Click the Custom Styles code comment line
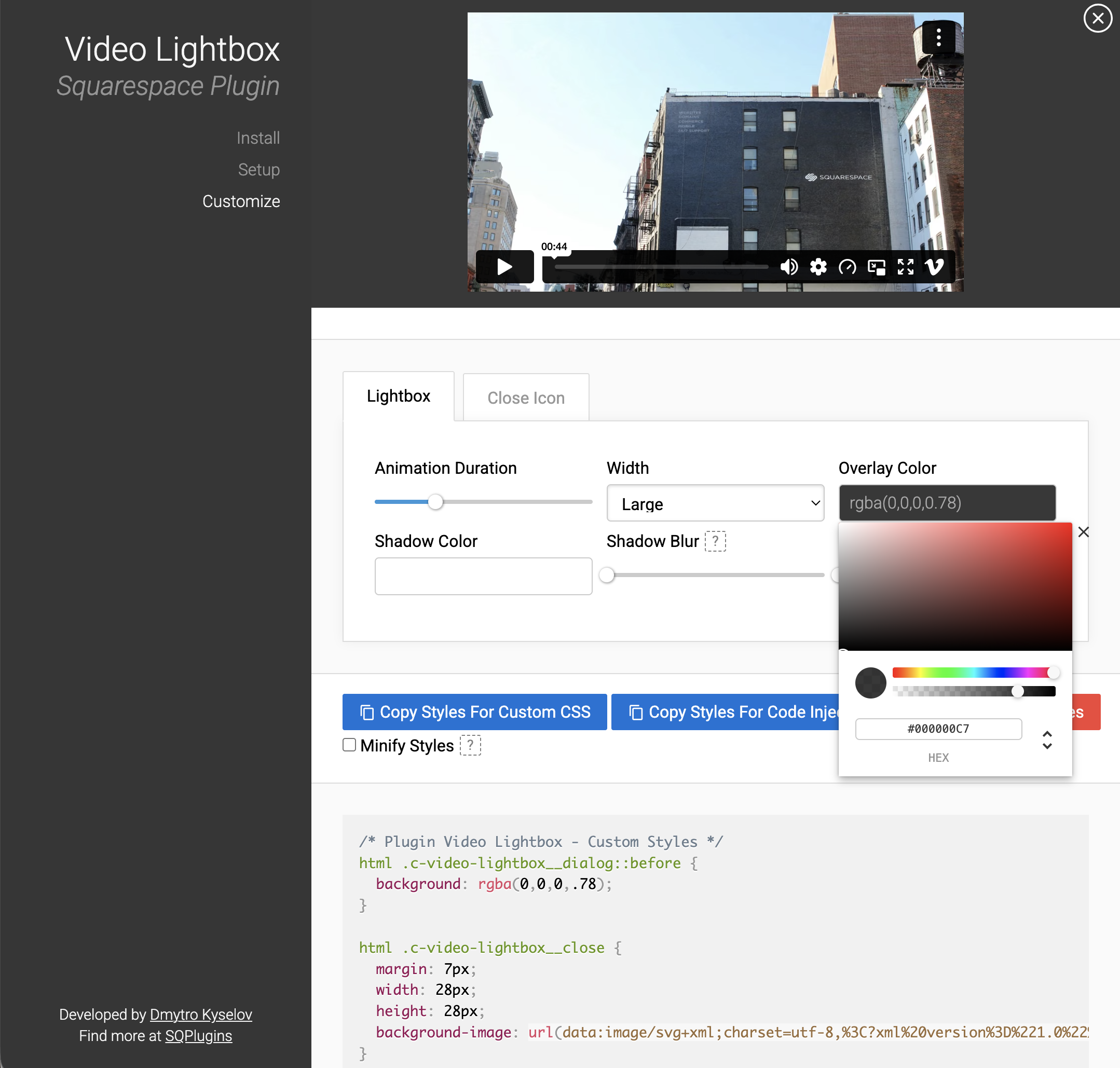The image size is (1120, 1068). 540,841
